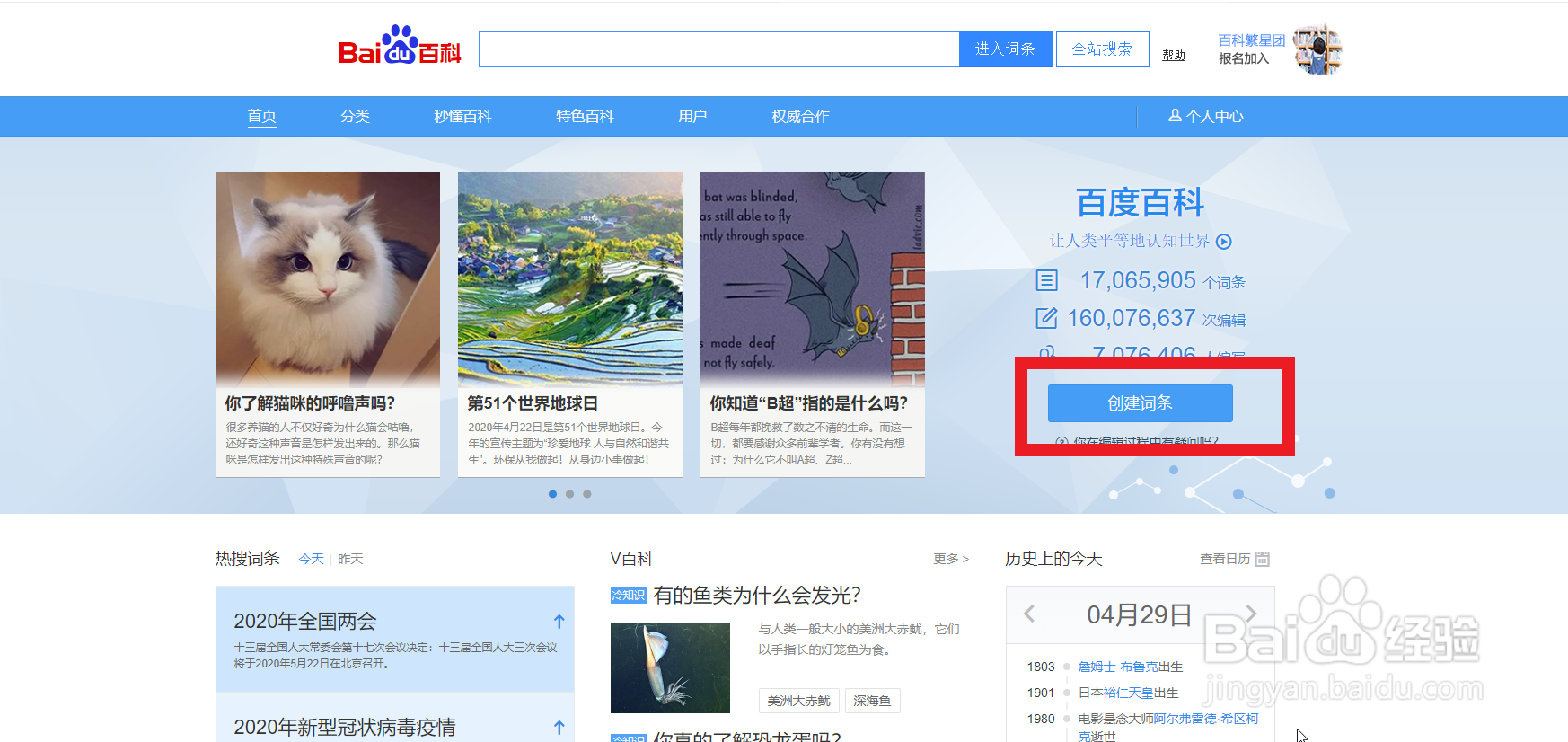1568x742 pixels.
Task: Play the 让人类平等地认知世界 video icon
Action: 1224,242
